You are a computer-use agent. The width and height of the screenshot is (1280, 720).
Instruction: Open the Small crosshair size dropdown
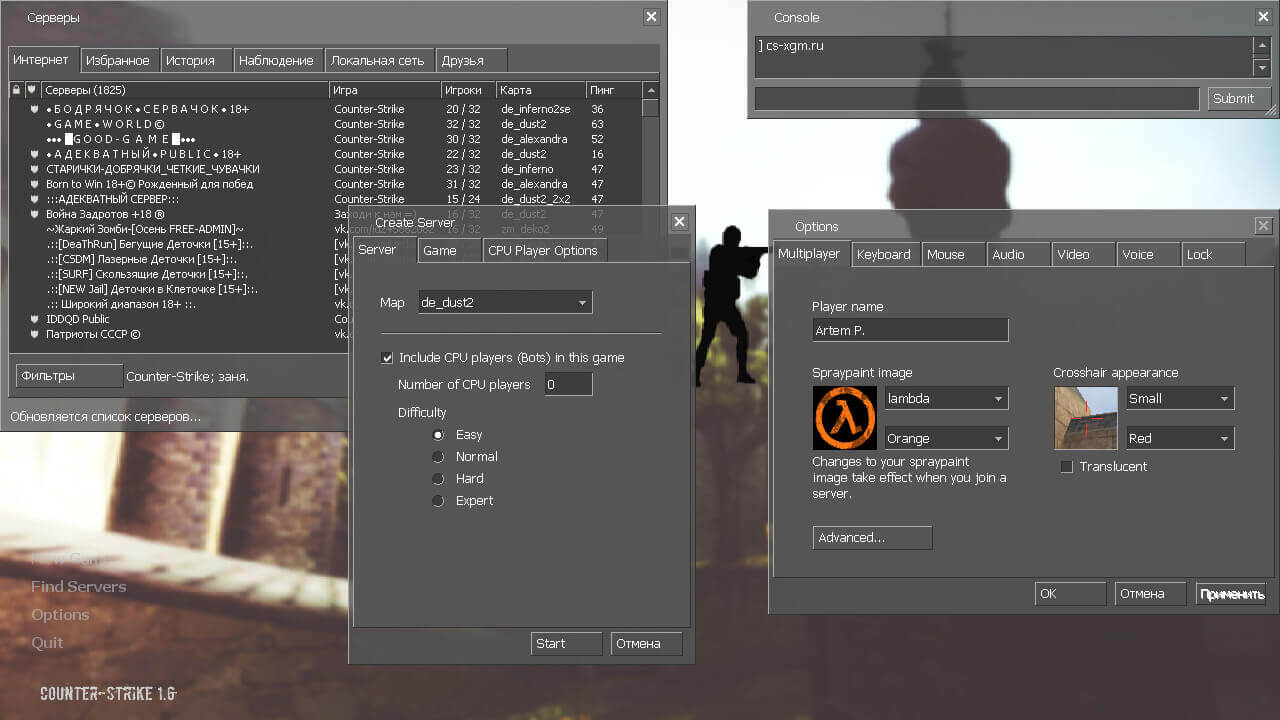(1180, 398)
